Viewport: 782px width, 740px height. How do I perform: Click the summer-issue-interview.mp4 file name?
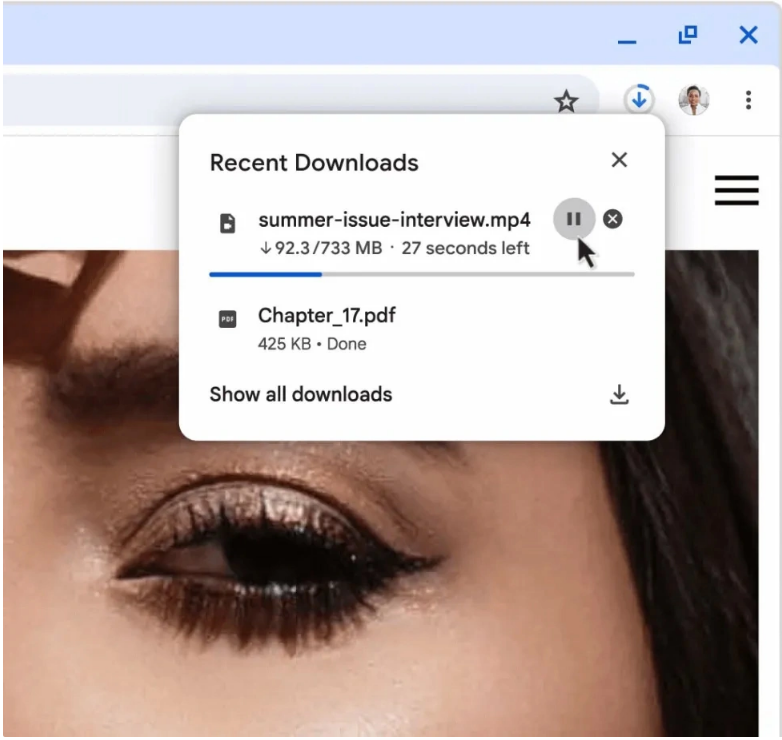coord(394,220)
